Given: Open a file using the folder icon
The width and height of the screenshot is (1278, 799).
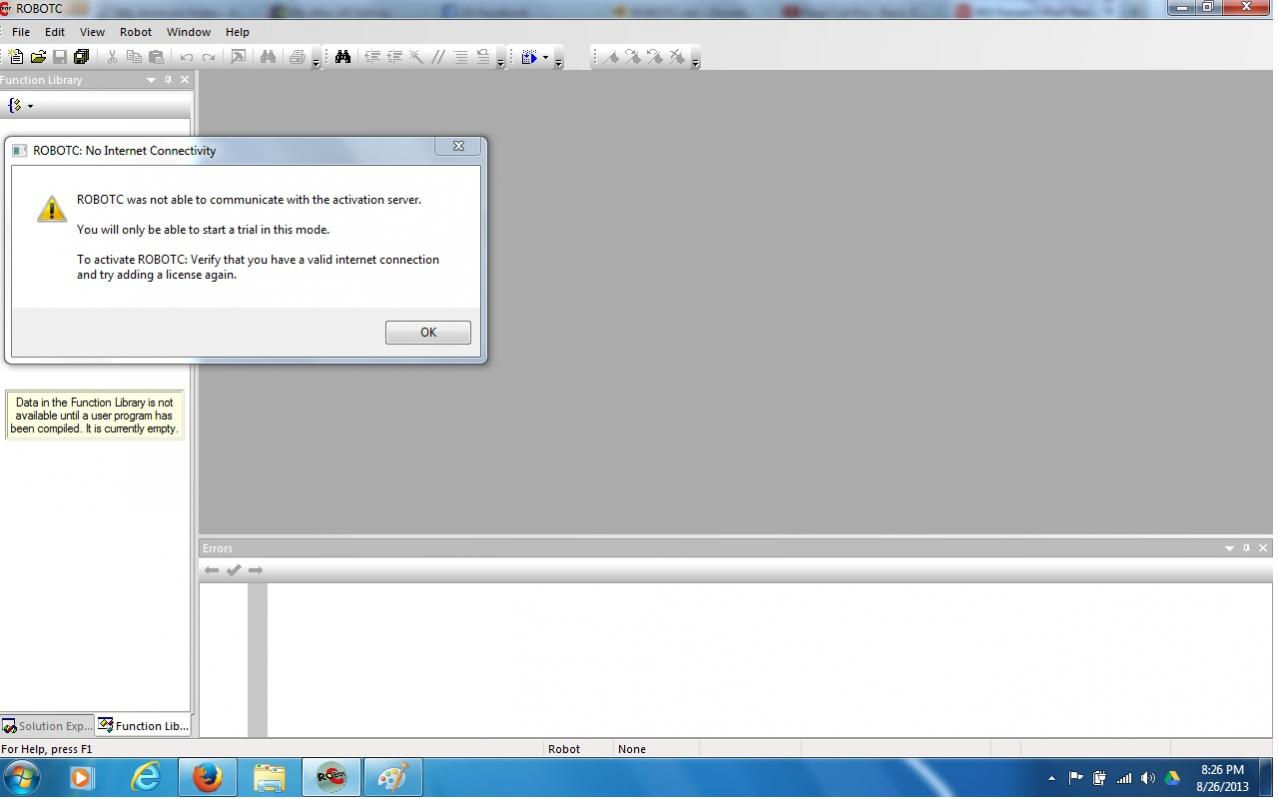Looking at the screenshot, I should (x=38, y=57).
